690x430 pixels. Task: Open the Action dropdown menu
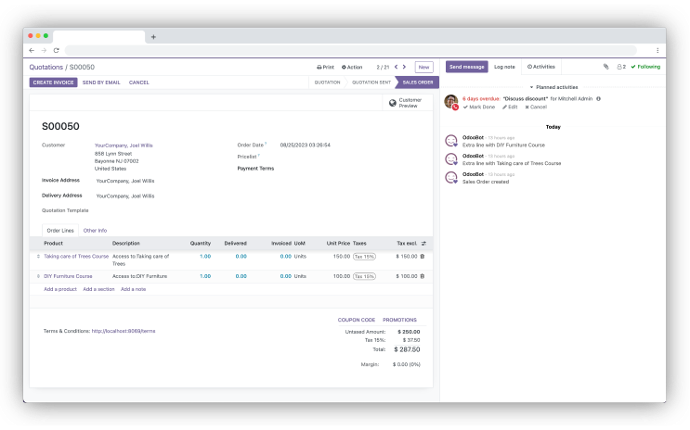click(352, 67)
